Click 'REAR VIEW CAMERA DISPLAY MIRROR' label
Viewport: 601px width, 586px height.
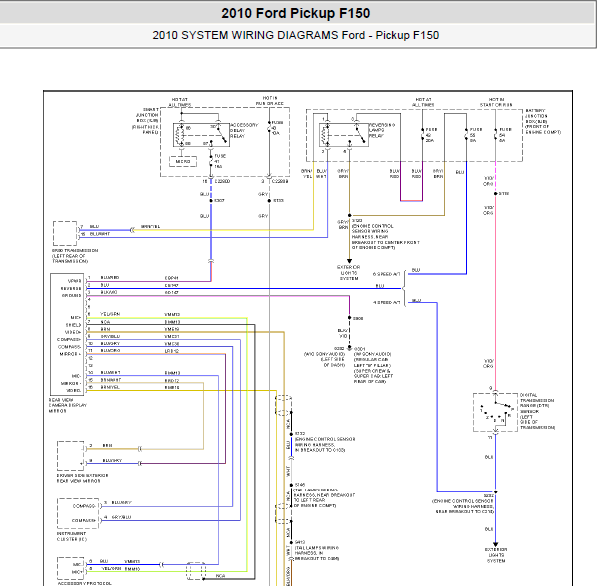click(x=68, y=405)
